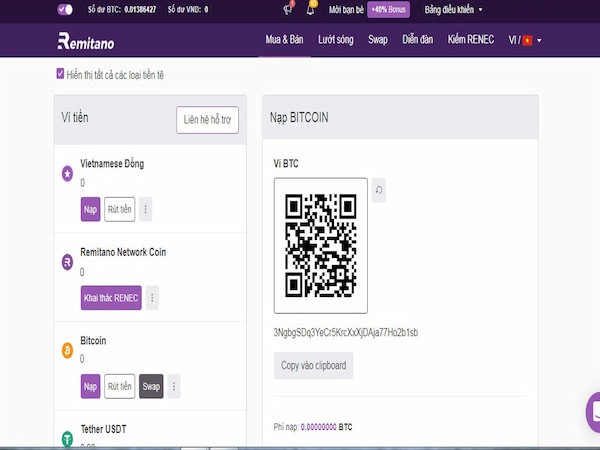Go to Remitano home via logo

(x=86, y=41)
